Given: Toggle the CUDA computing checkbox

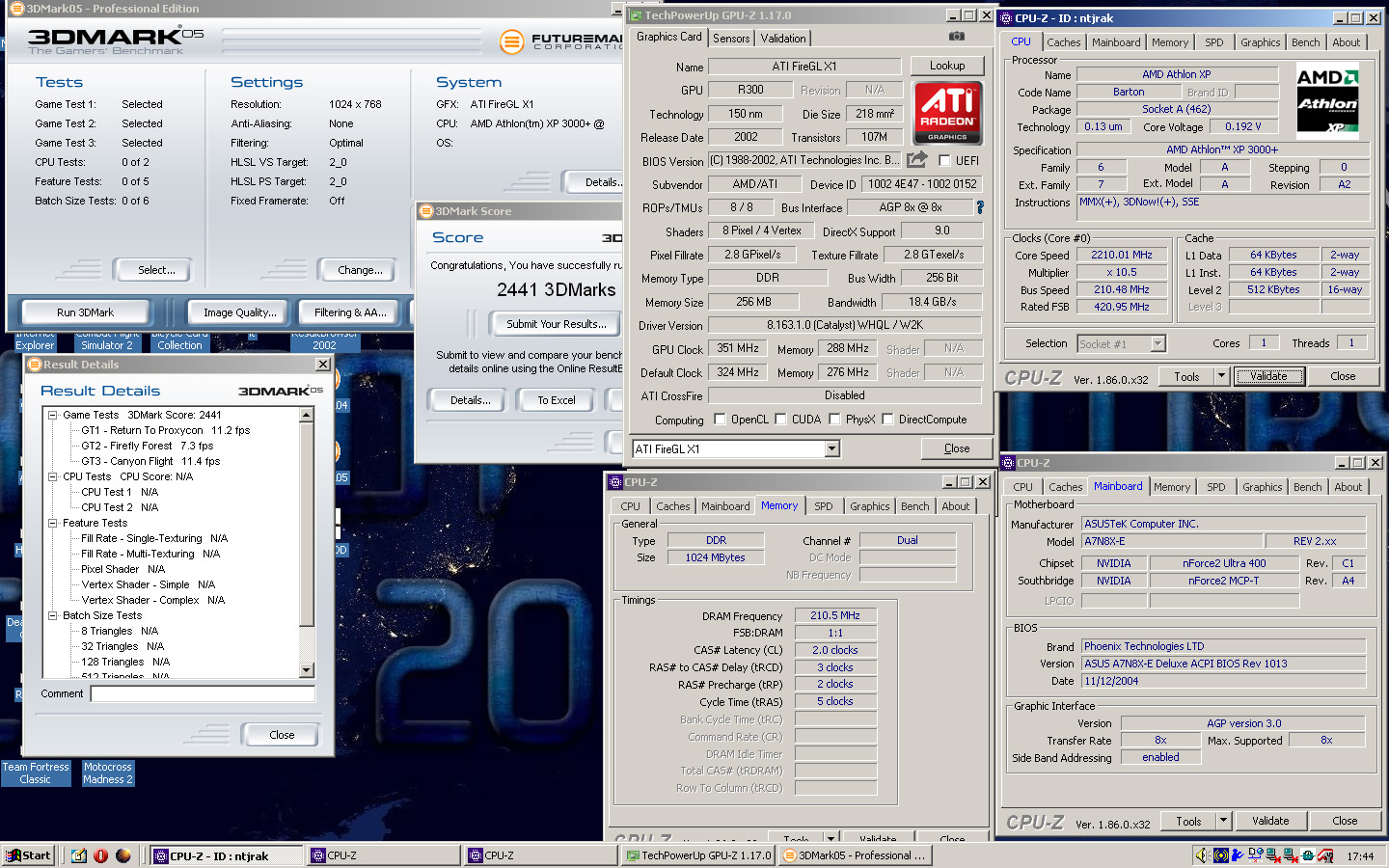Looking at the screenshot, I should pos(780,420).
